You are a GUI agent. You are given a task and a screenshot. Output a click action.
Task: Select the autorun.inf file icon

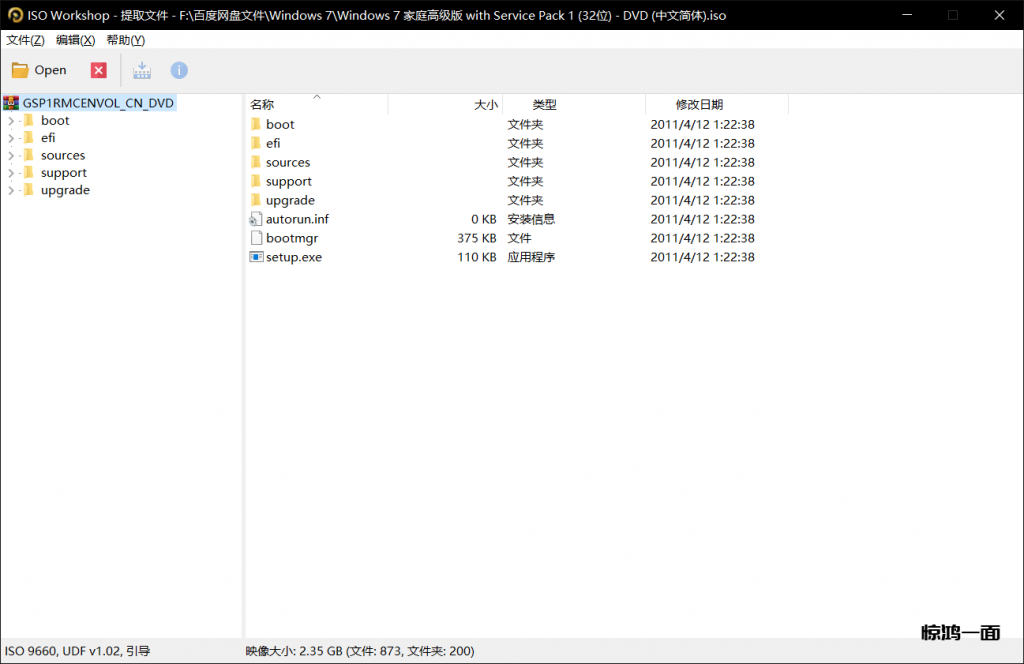point(256,219)
